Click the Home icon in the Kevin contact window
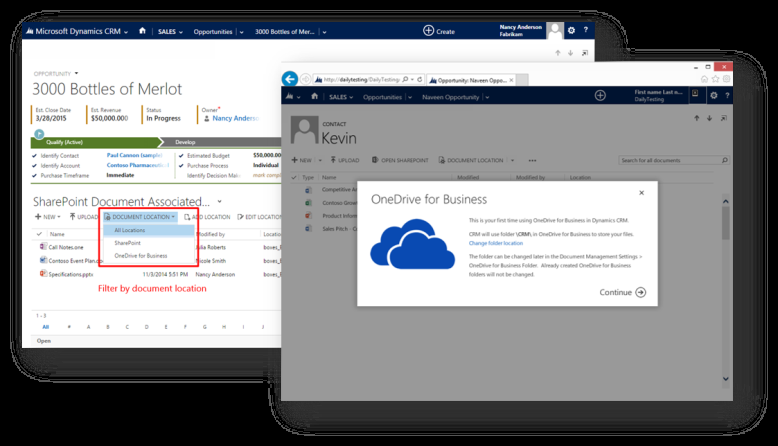This screenshot has width=778, height=446. coord(314,96)
